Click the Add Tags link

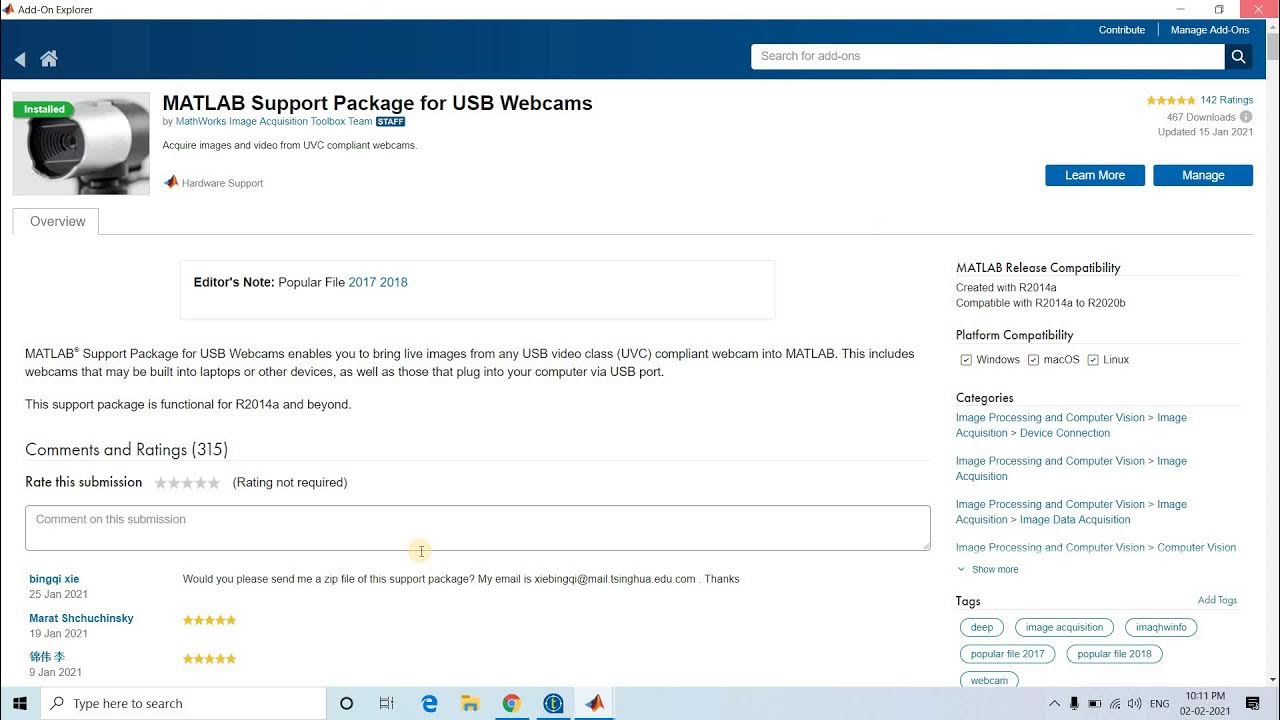pyautogui.click(x=1217, y=600)
